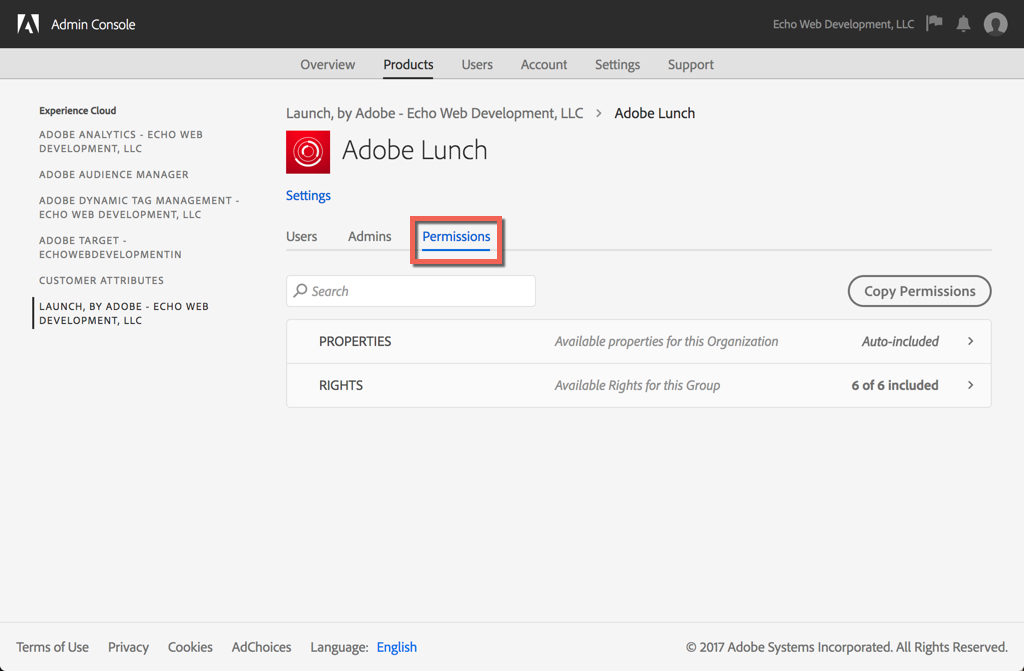Click the Copy Permissions button
The image size is (1024, 671).
(920, 291)
